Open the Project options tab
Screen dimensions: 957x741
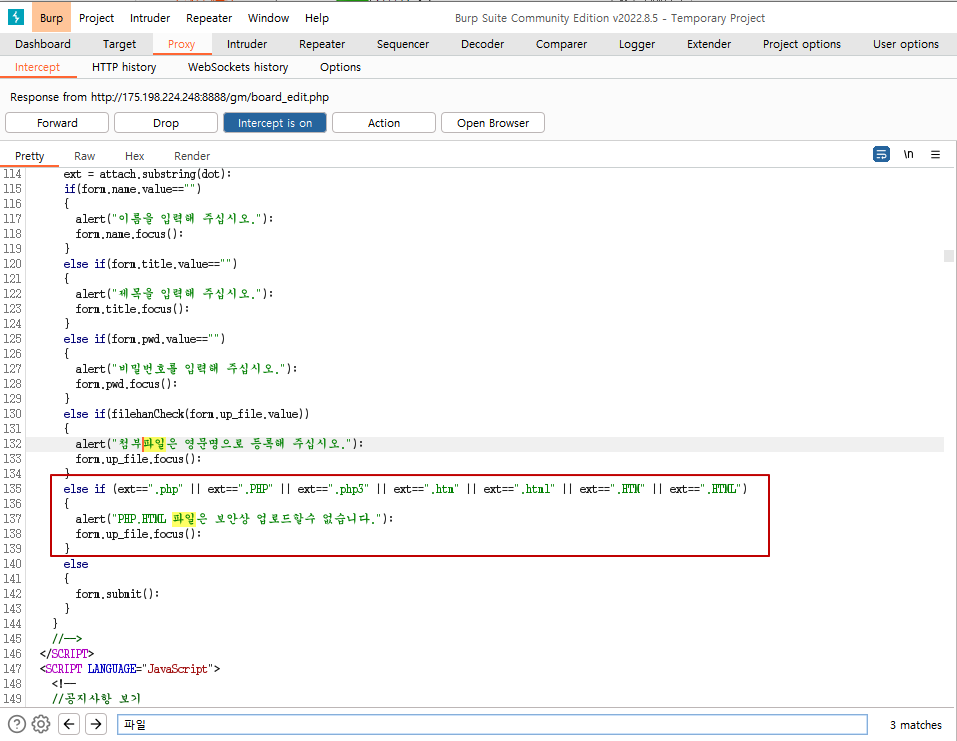[x=801, y=44]
